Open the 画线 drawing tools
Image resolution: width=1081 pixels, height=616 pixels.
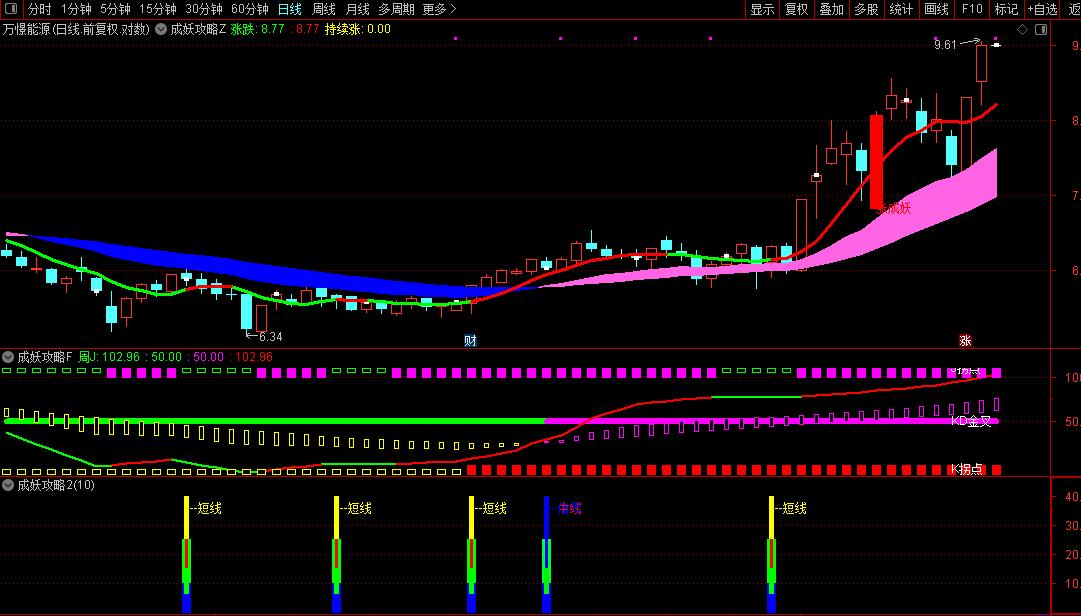click(x=936, y=9)
